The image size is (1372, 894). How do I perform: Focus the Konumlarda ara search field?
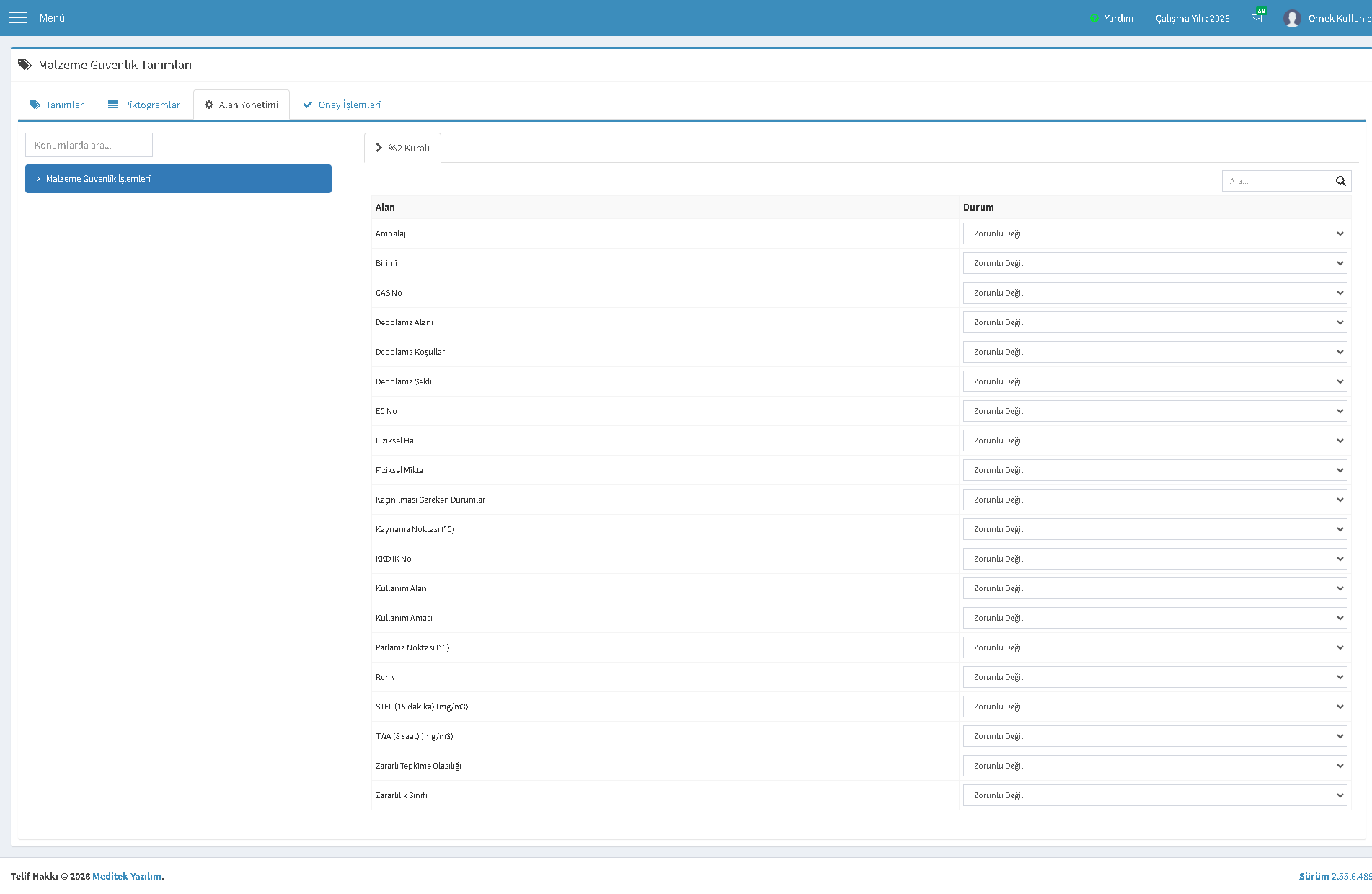89,145
